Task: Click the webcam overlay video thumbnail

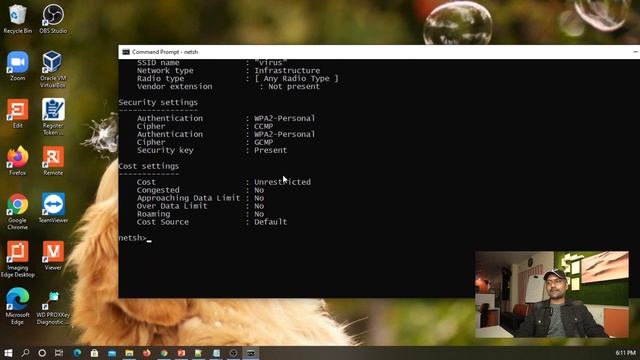Action: click(552, 294)
